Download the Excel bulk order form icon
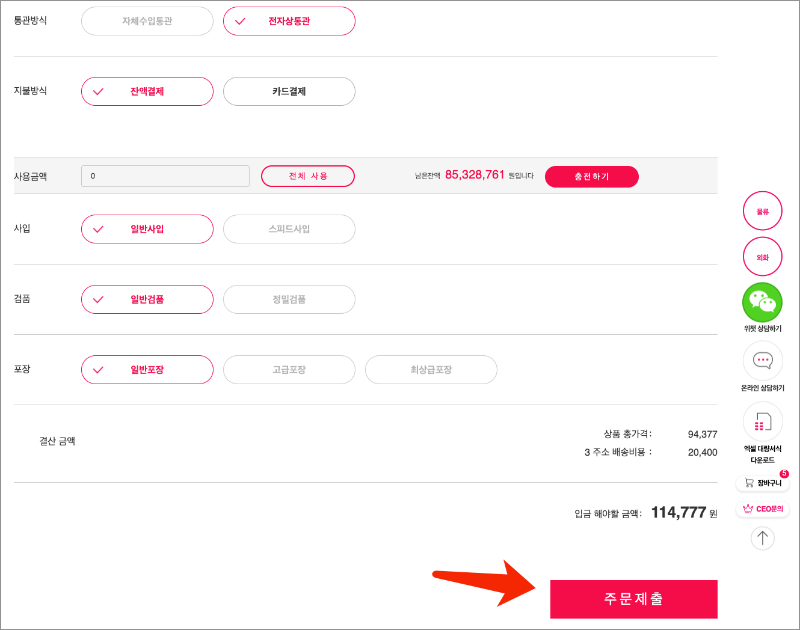This screenshot has width=800, height=630. [762, 421]
